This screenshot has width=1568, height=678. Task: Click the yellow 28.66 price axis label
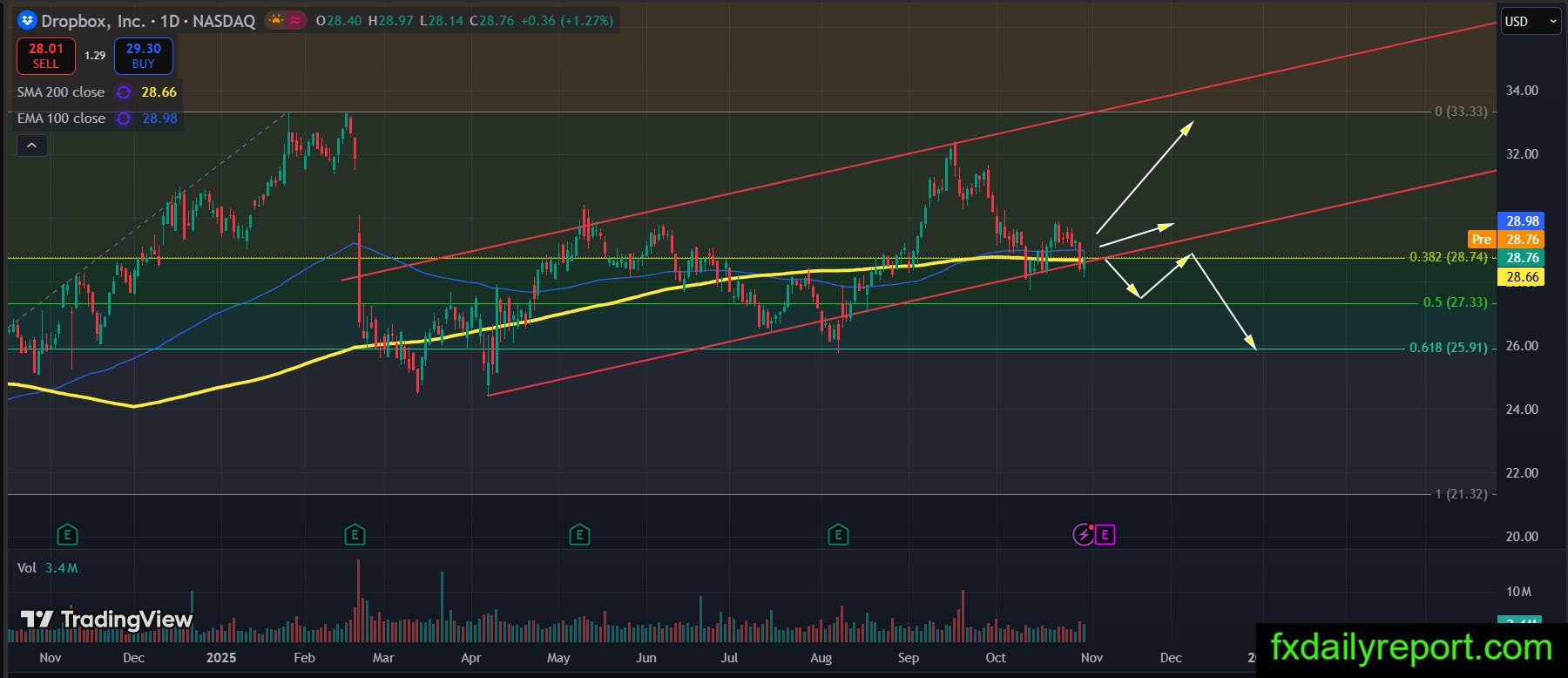(x=1523, y=277)
